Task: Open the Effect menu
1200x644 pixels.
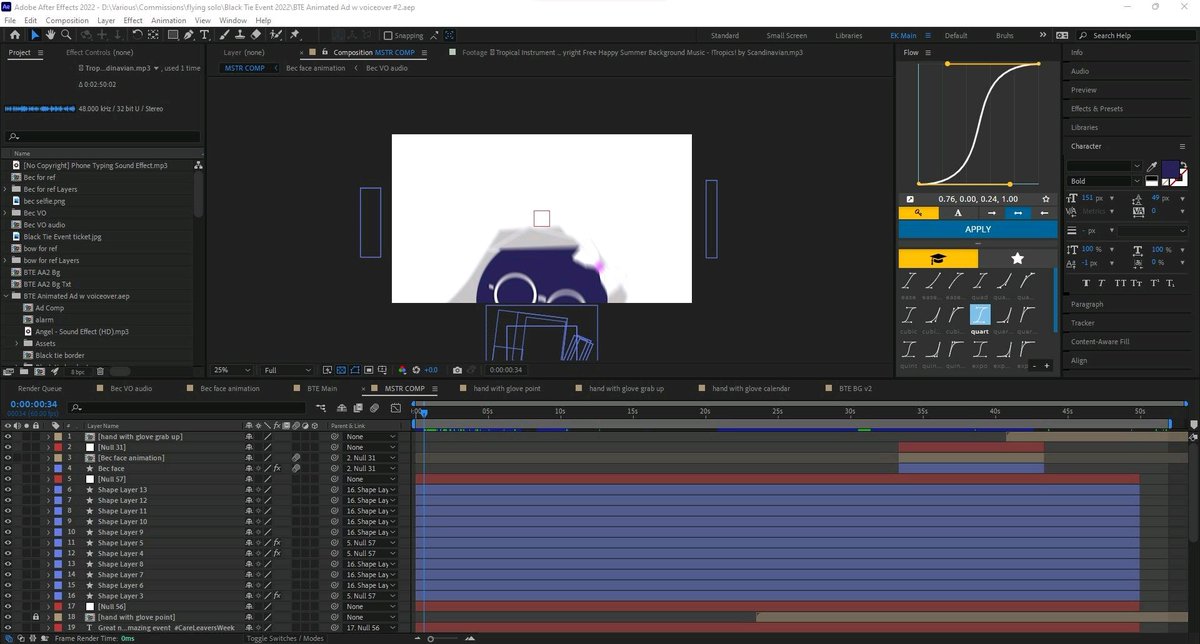Action: pyautogui.click(x=133, y=20)
